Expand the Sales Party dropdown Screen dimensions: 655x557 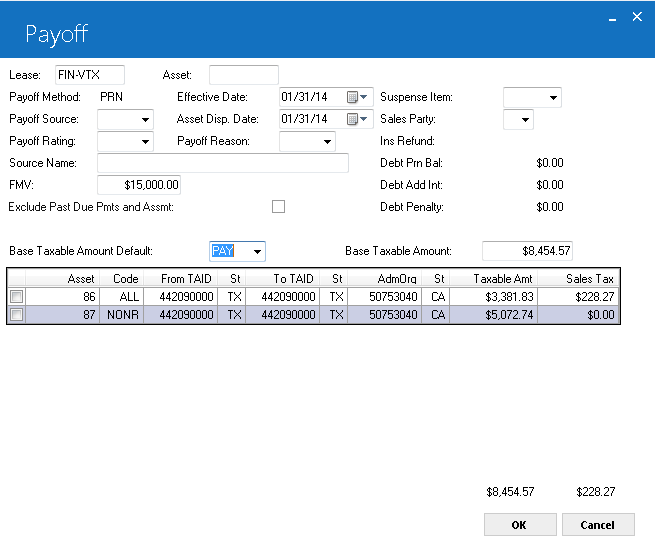pos(525,120)
